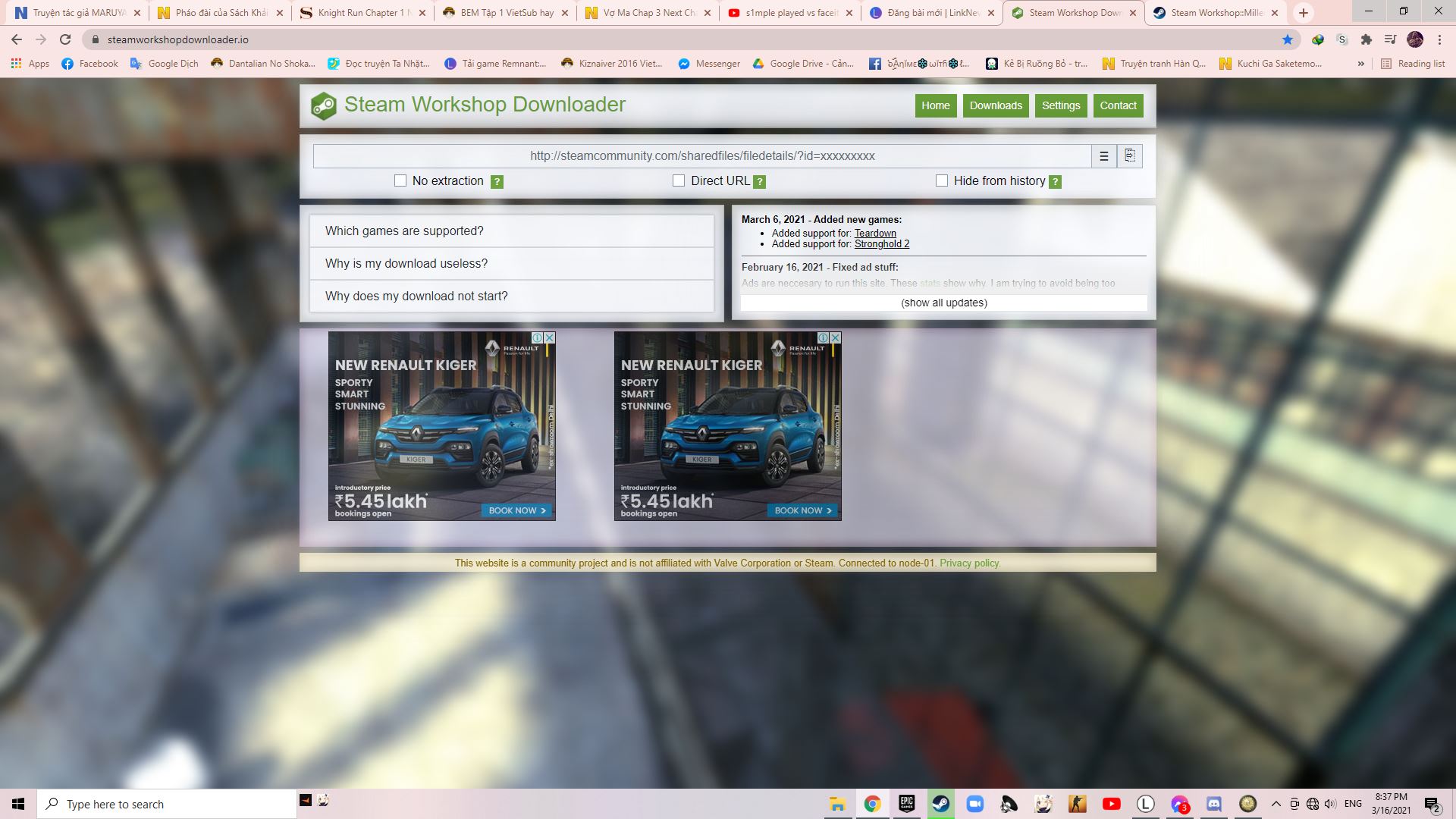The image size is (1456, 819).
Task: Tick the Direct URL checkbox
Action: click(679, 180)
